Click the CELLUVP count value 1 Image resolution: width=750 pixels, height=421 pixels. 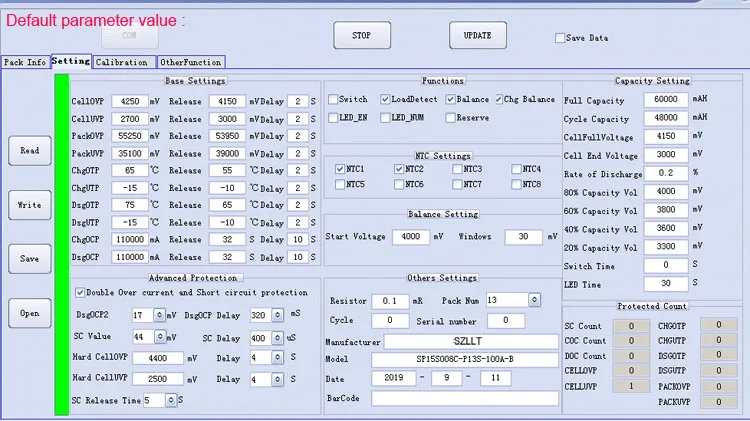point(631,386)
